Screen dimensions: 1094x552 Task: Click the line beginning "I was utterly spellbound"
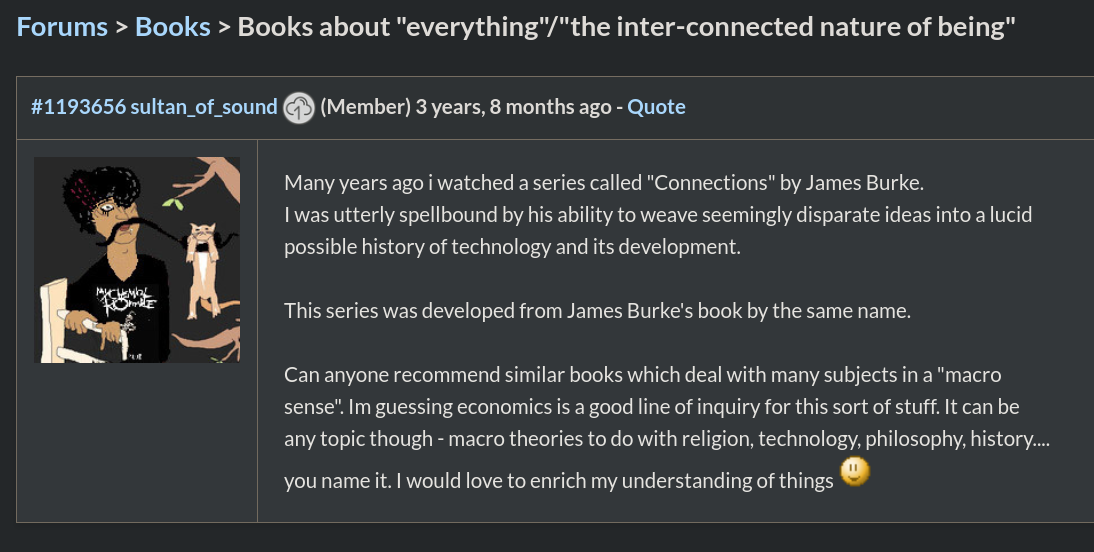coord(658,214)
